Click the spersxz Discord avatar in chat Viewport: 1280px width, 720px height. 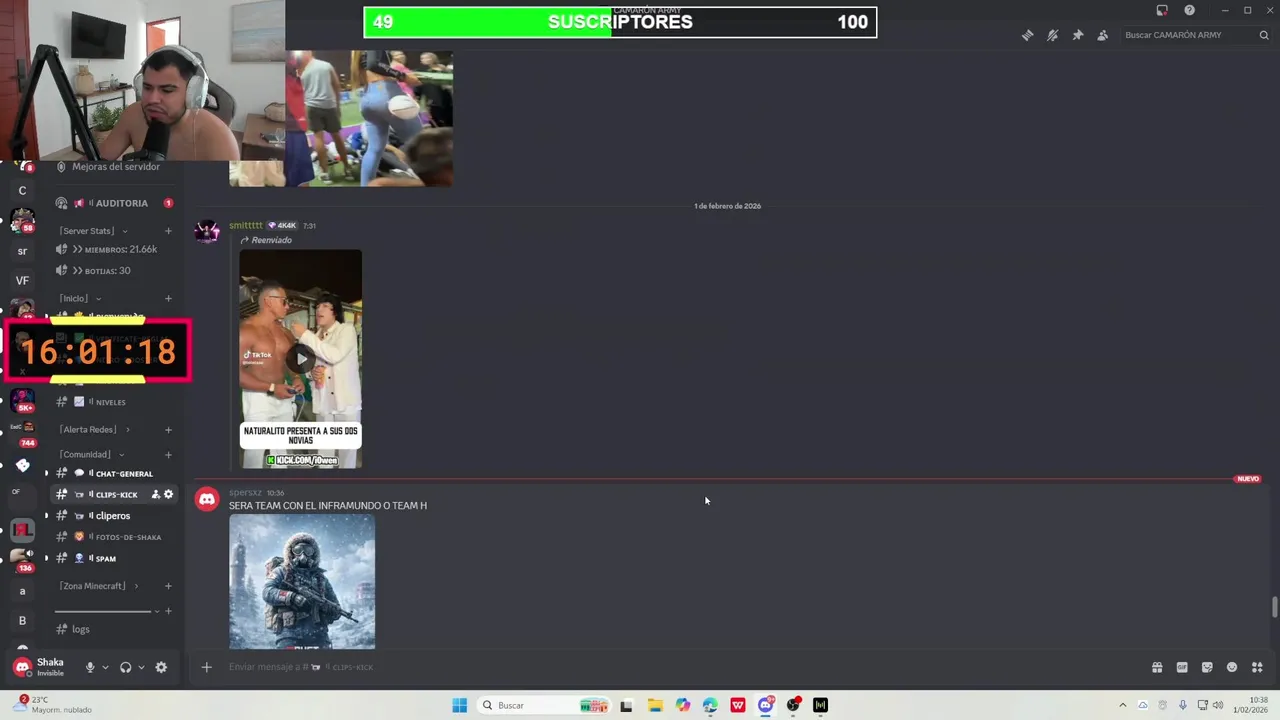[x=207, y=499]
